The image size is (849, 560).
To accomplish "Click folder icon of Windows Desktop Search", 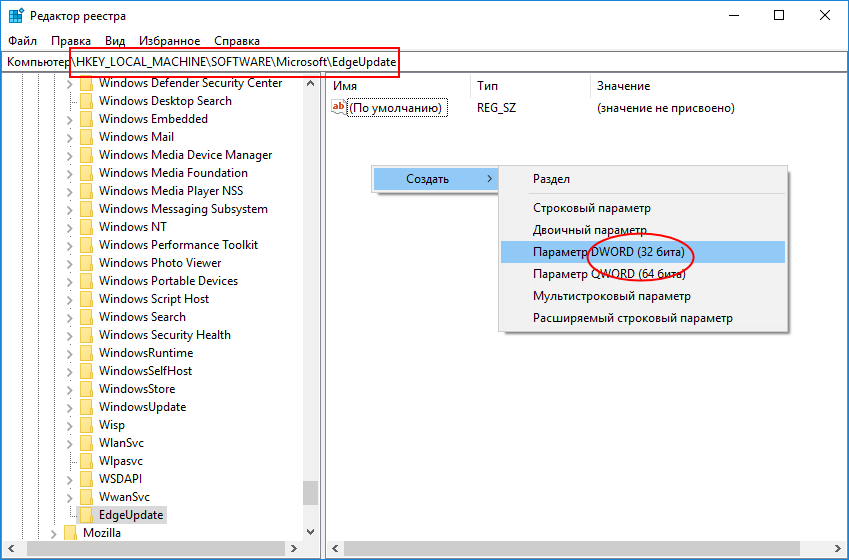I will pyautogui.click(x=86, y=101).
